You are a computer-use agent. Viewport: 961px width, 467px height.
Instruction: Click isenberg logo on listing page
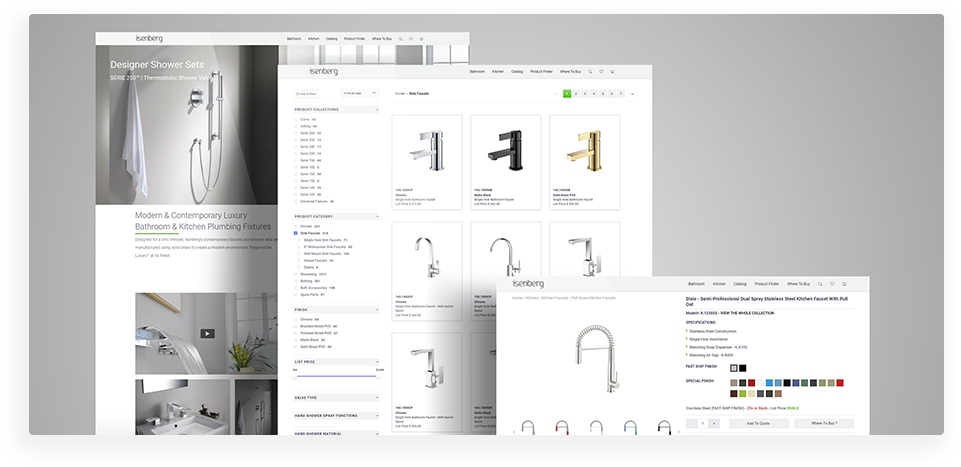pyautogui.click(x=324, y=72)
